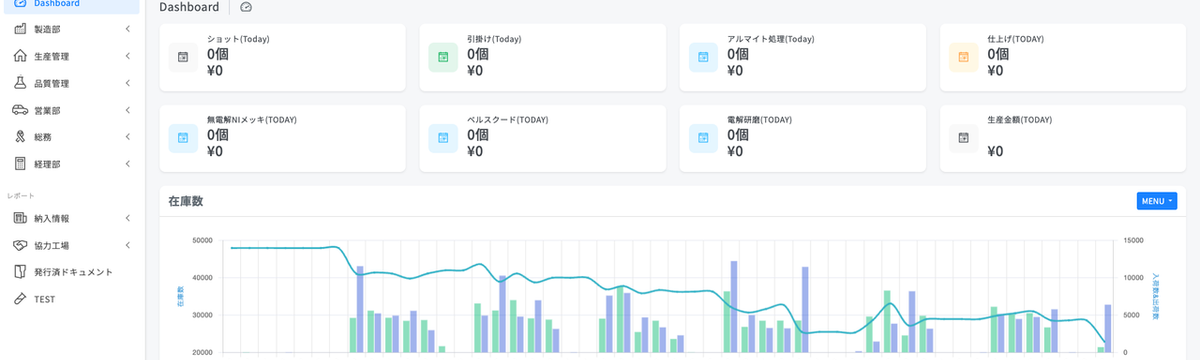Select the TEST menu item
Screen dimensions: 1200x360
[x=72, y=299]
